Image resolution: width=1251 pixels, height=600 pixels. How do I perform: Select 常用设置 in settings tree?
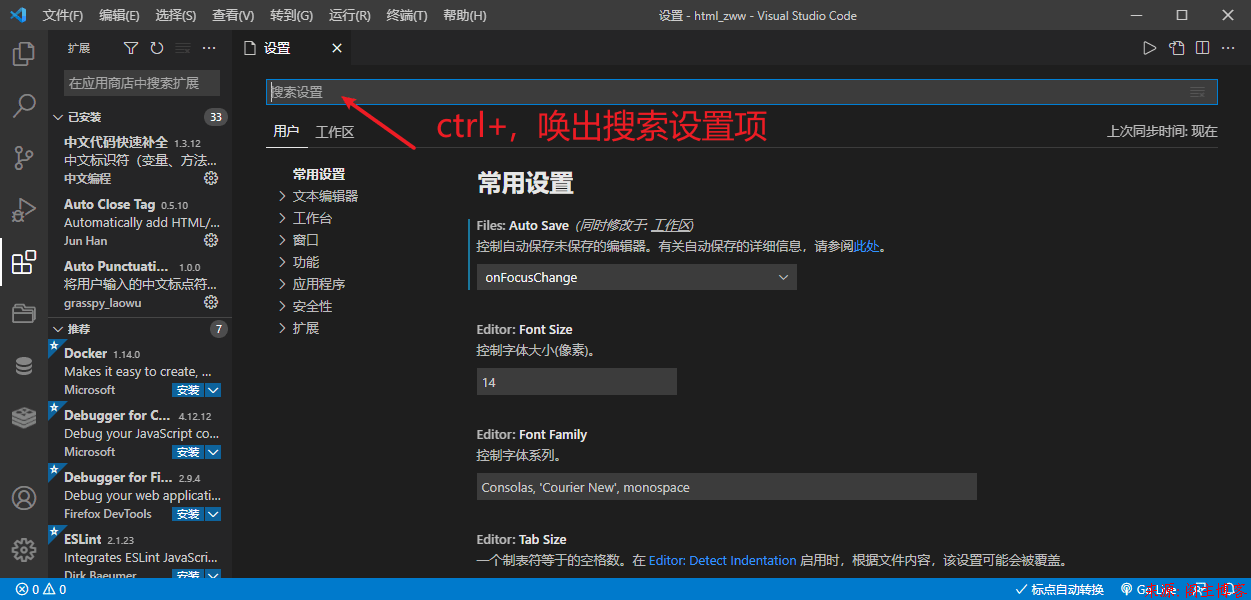(319, 174)
